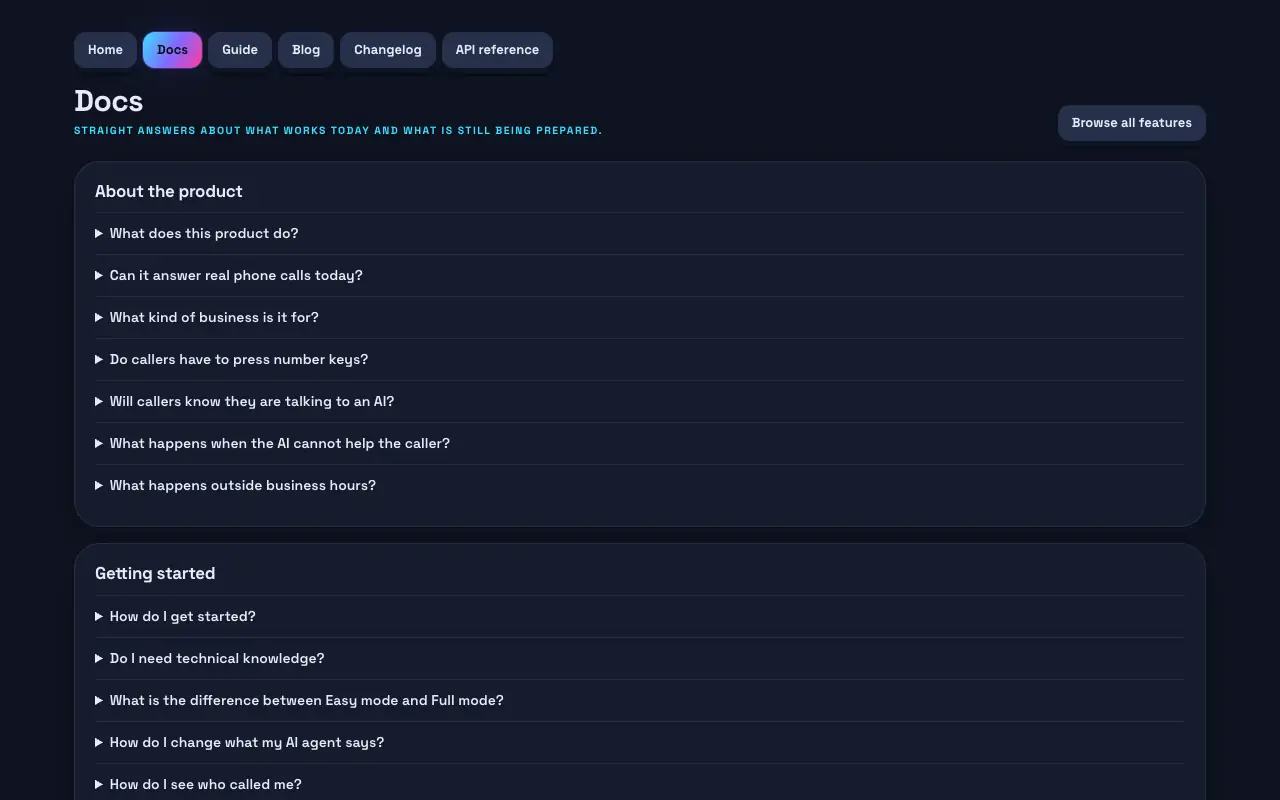Click the "About the product" section heading
The width and height of the screenshot is (1280, 800).
coord(169,191)
